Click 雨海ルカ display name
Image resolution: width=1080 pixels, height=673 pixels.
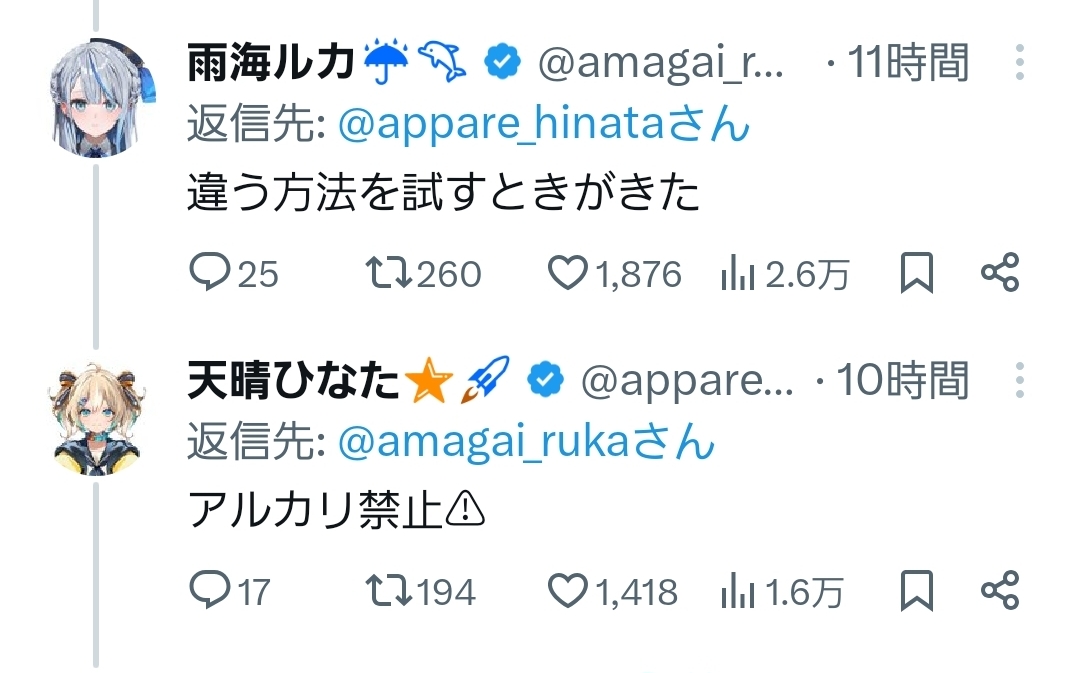271,63
